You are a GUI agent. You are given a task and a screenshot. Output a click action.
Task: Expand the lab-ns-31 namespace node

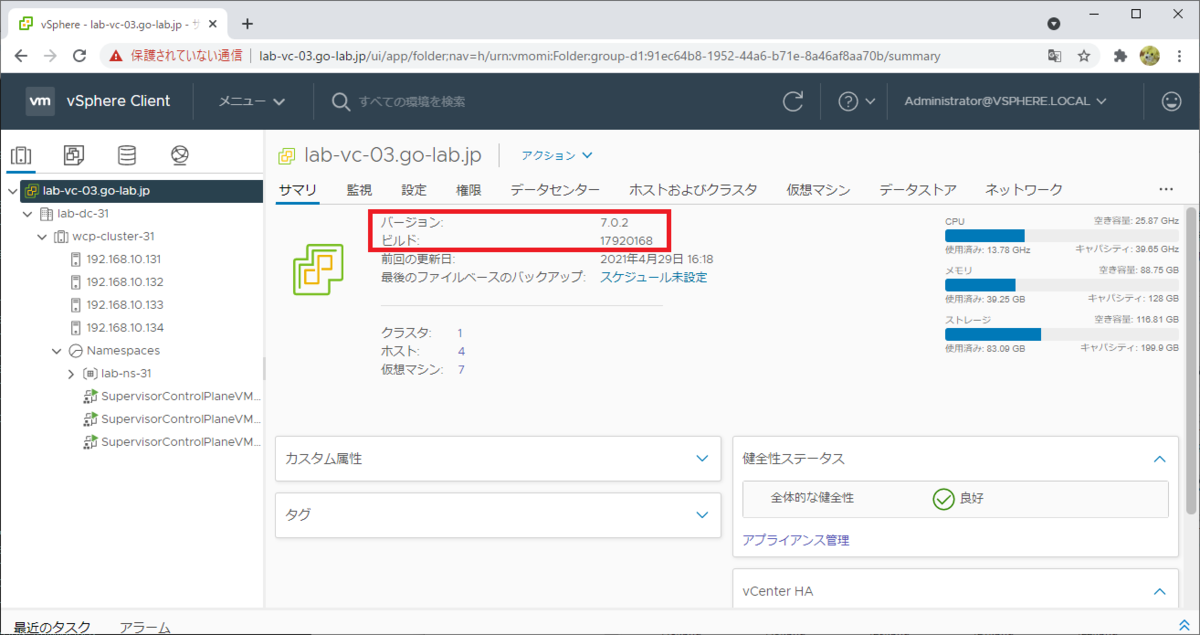69,372
